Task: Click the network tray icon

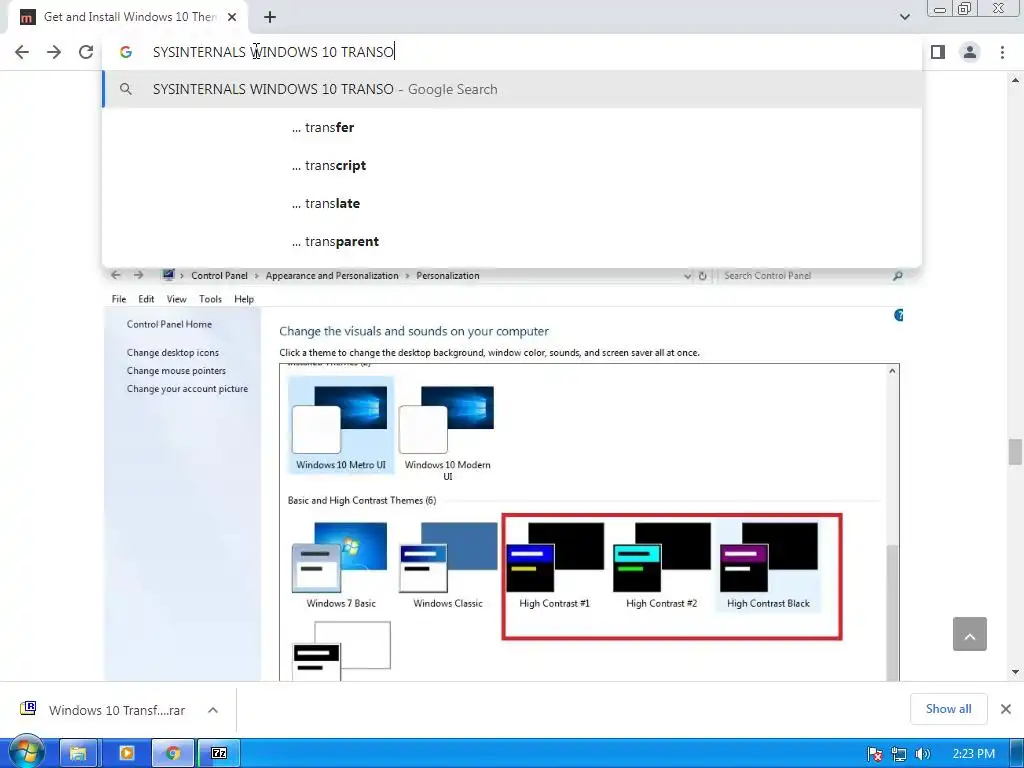Action: tap(899, 754)
